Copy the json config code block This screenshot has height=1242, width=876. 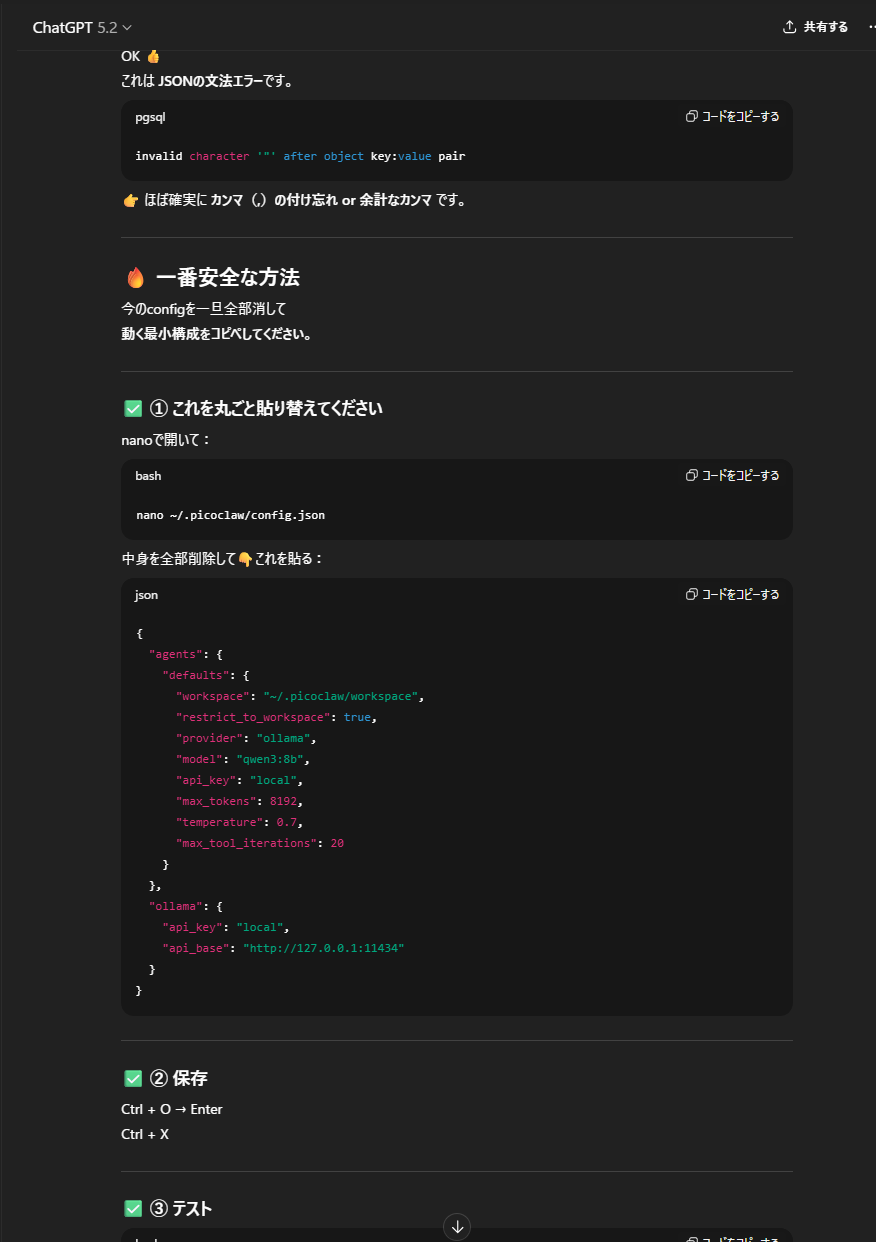(x=732, y=595)
